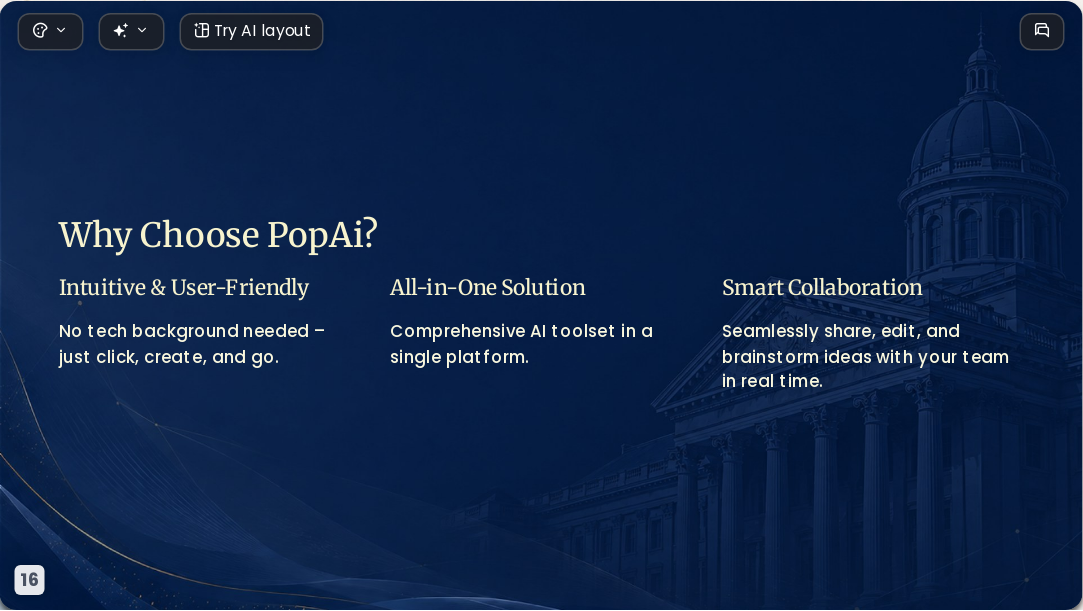Click the 'Comprehensive AI toolset' paragraph
Screen dimensions: 1083x611
521,344
